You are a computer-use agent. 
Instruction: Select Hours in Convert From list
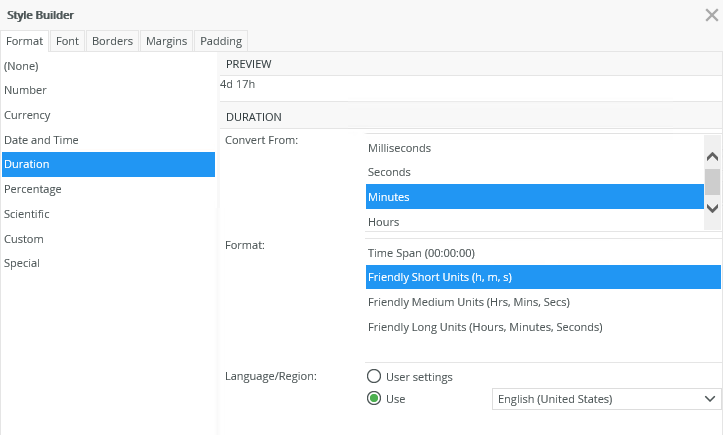tap(383, 222)
